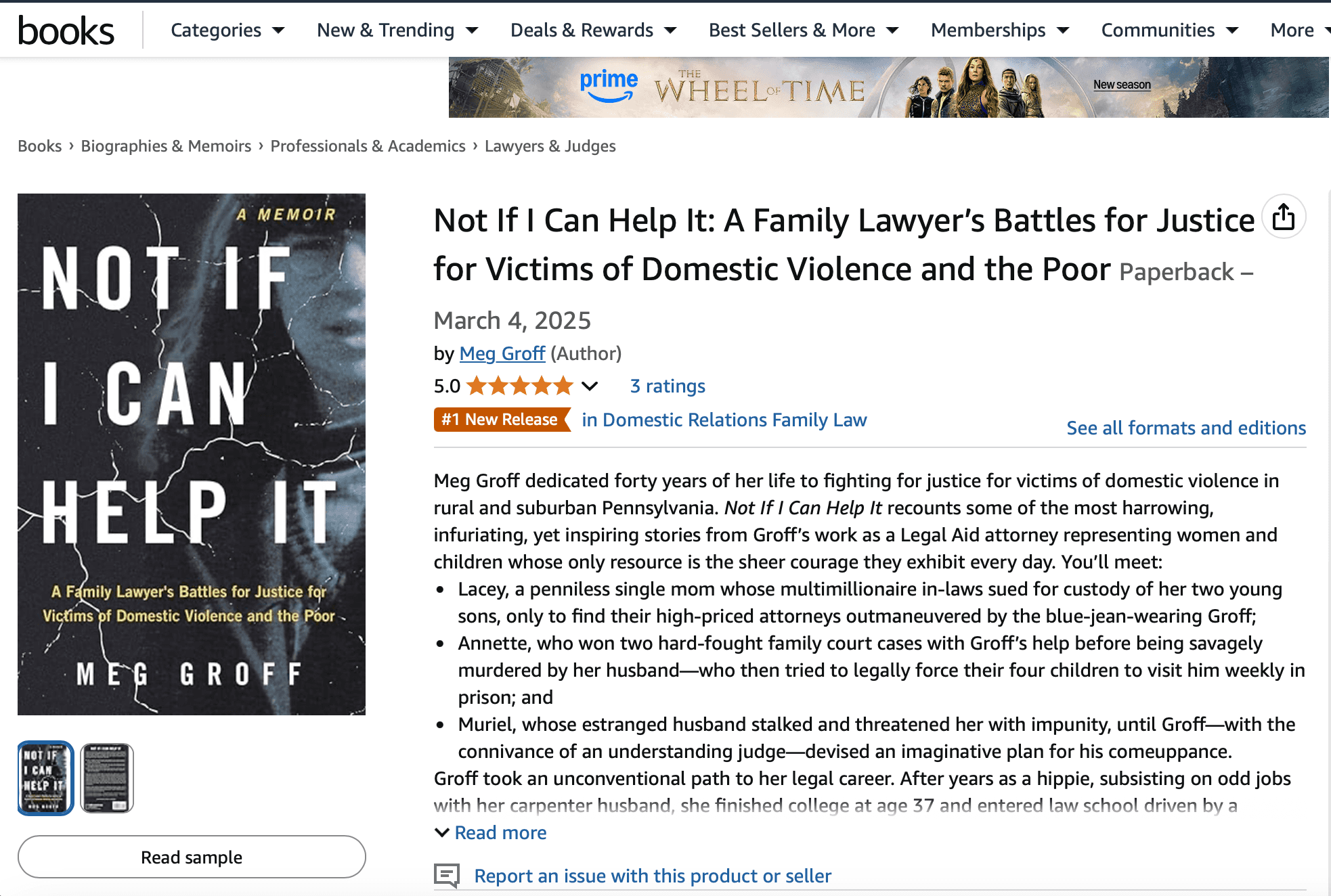Go to the Lawyers & Judges breadcrumb
The width and height of the screenshot is (1331, 896).
pos(550,146)
